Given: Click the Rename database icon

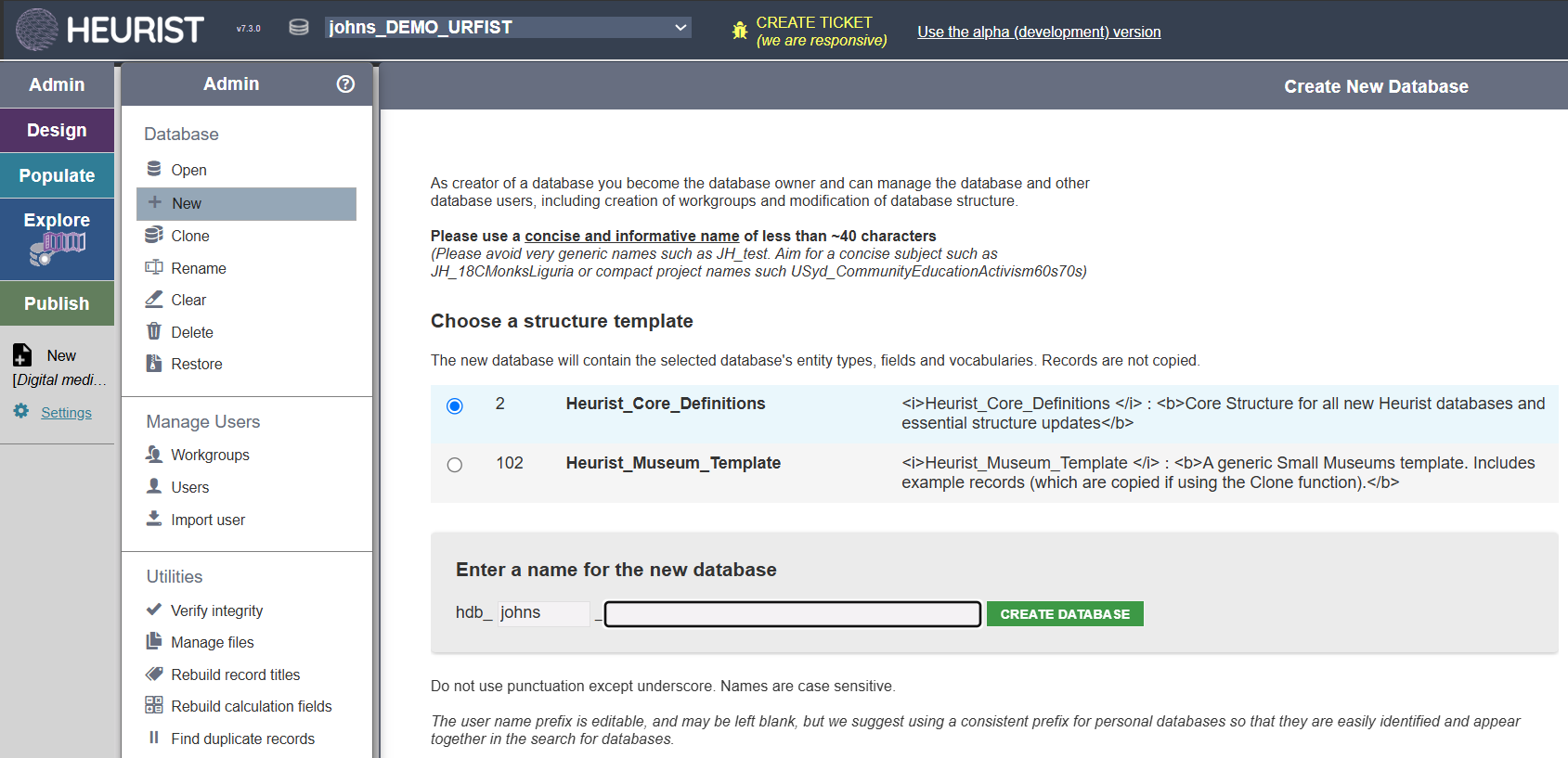Looking at the screenshot, I should pos(154,267).
